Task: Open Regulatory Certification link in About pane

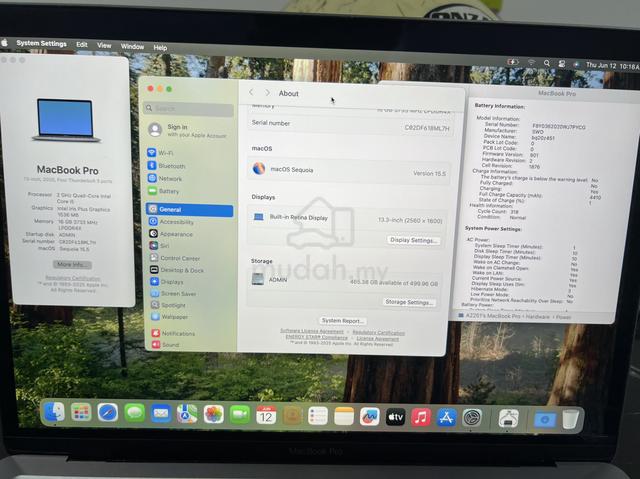Action: [x=378, y=333]
